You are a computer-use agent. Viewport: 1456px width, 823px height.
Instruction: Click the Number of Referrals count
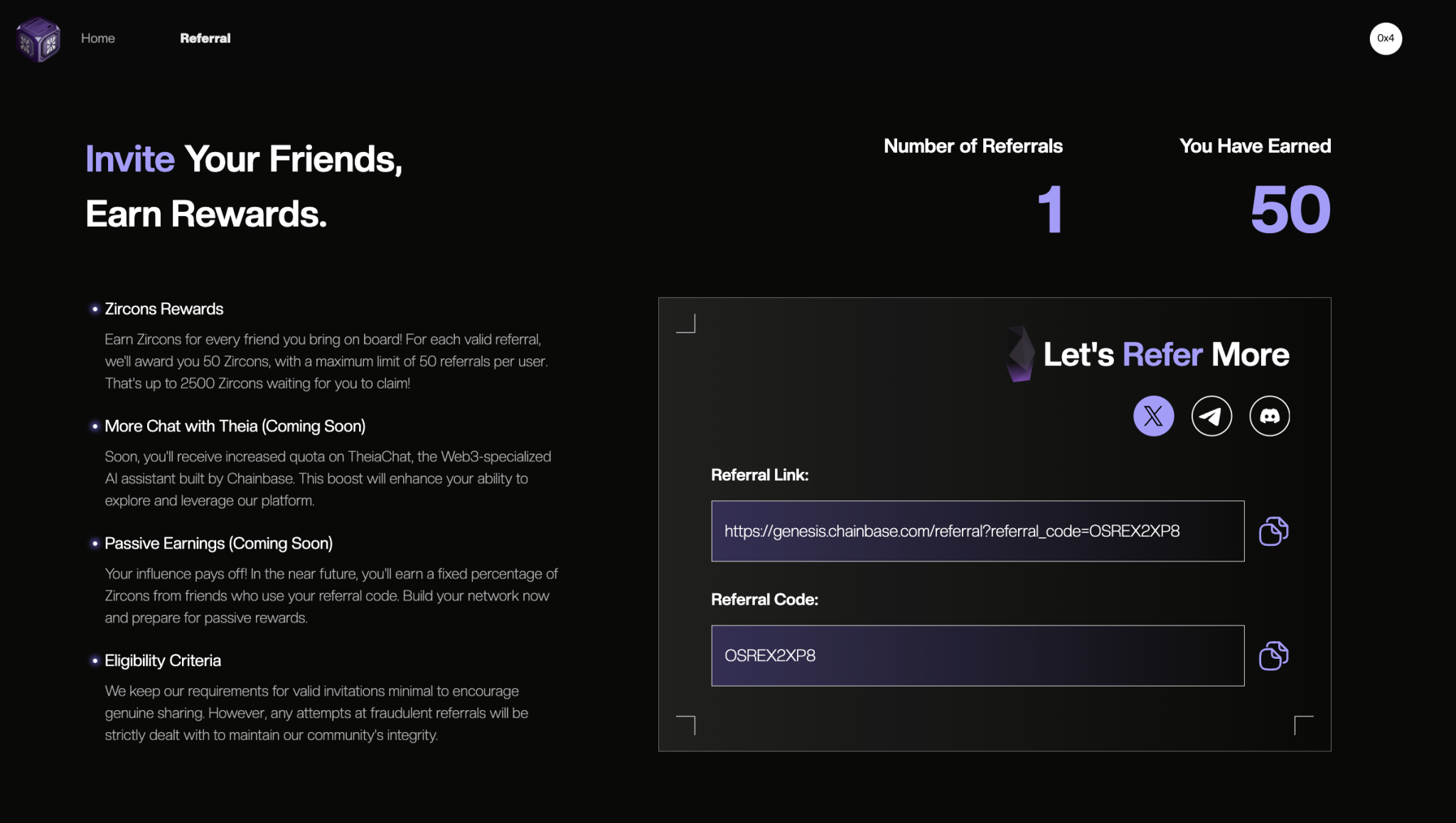[1050, 210]
